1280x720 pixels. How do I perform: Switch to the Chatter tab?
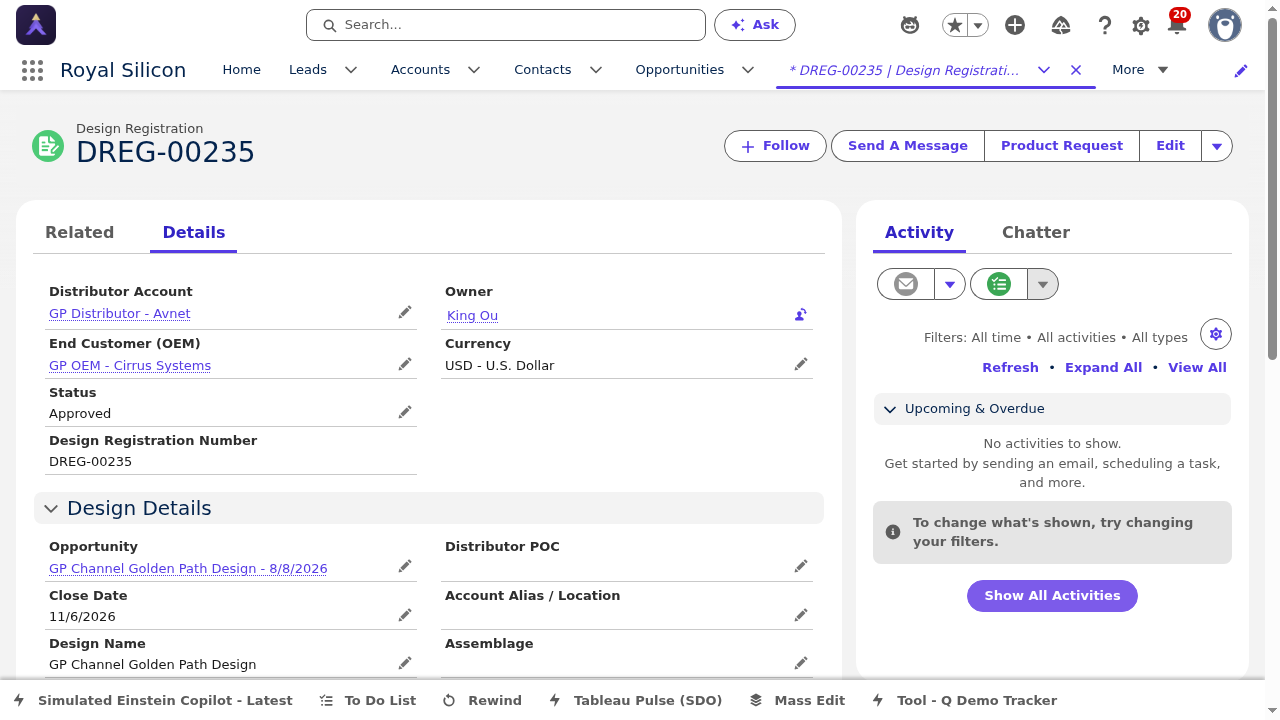tap(1036, 232)
